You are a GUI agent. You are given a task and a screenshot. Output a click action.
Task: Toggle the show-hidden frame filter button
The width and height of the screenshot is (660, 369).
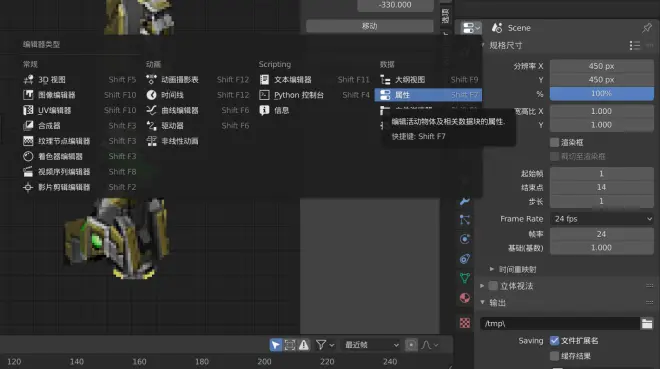(x=290, y=345)
